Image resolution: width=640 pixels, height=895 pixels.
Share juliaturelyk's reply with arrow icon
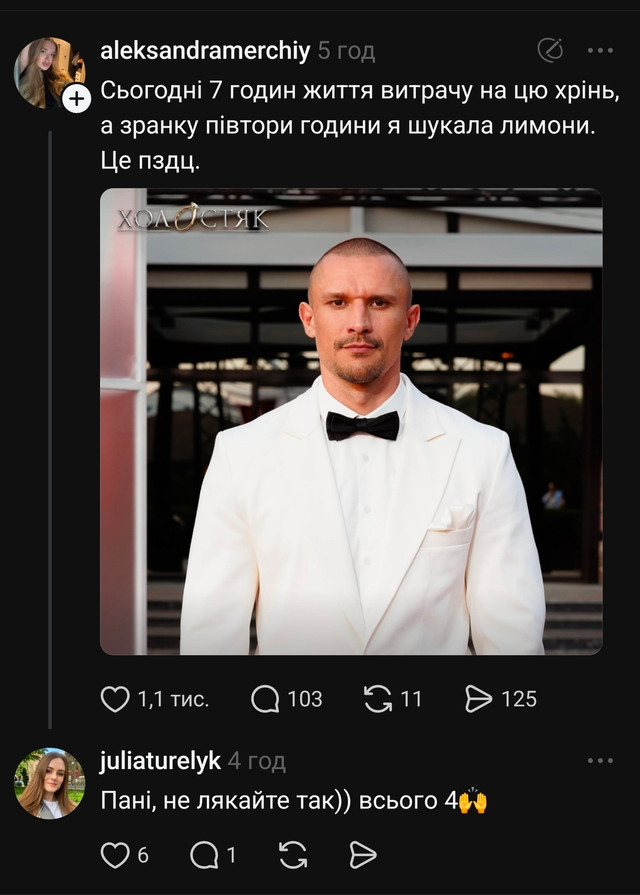pyautogui.click(x=363, y=854)
